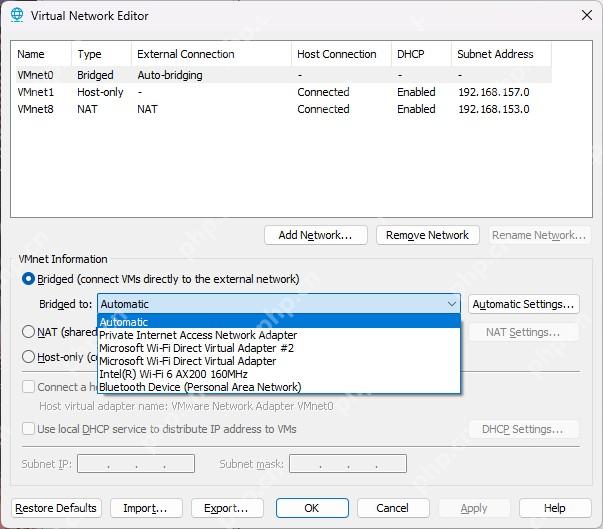Select the VMnet8 row
The width and height of the screenshot is (603, 529).
tap(284, 109)
